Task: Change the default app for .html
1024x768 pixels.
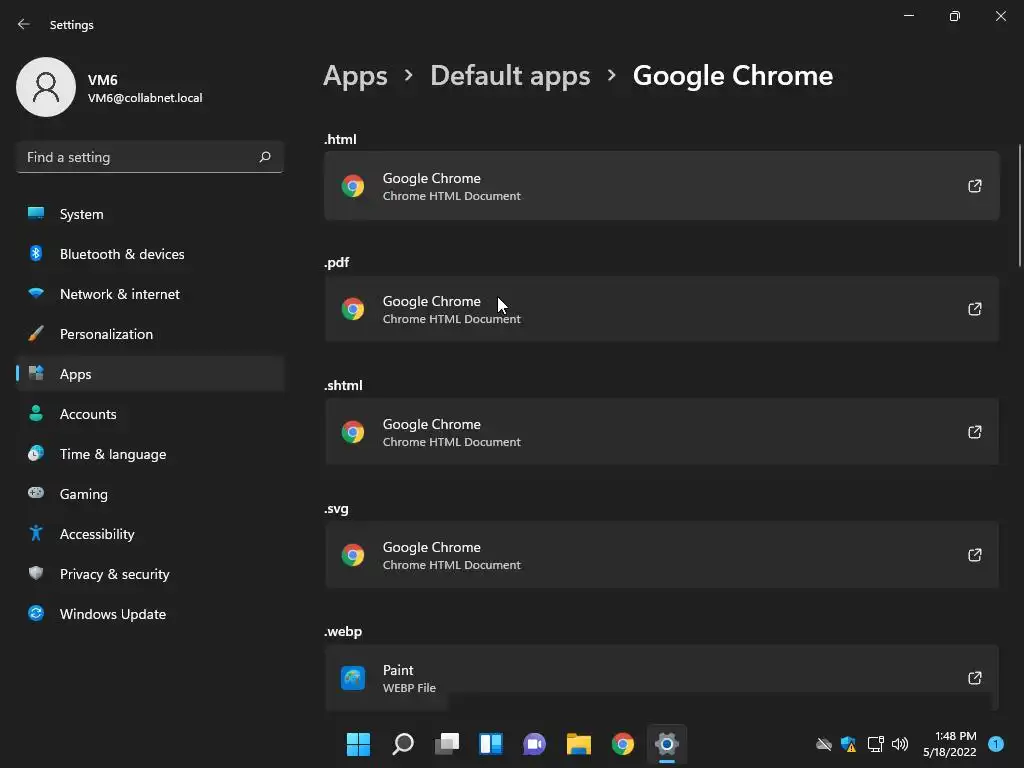Action: pyautogui.click(x=662, y=186)
